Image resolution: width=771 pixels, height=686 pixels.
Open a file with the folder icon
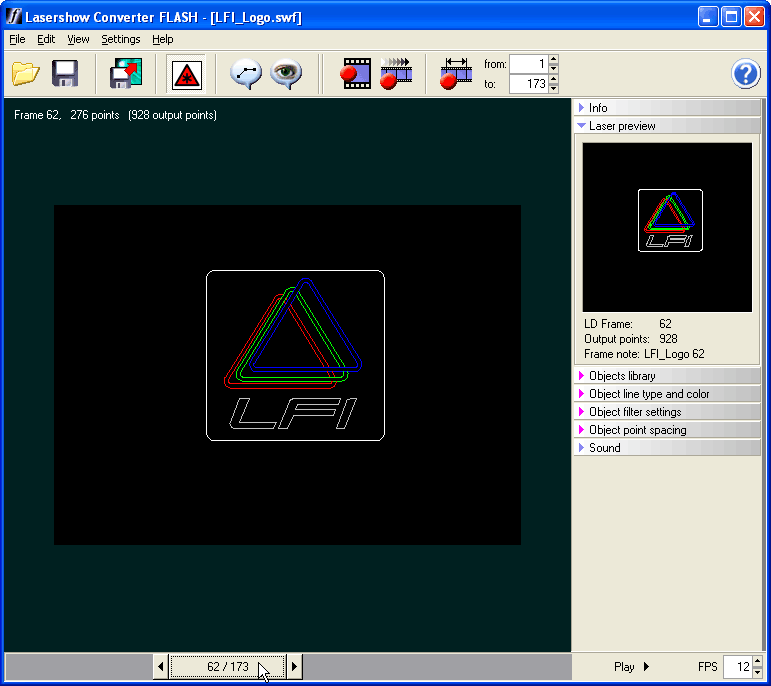pyautogui.click(x=26, y=74)
